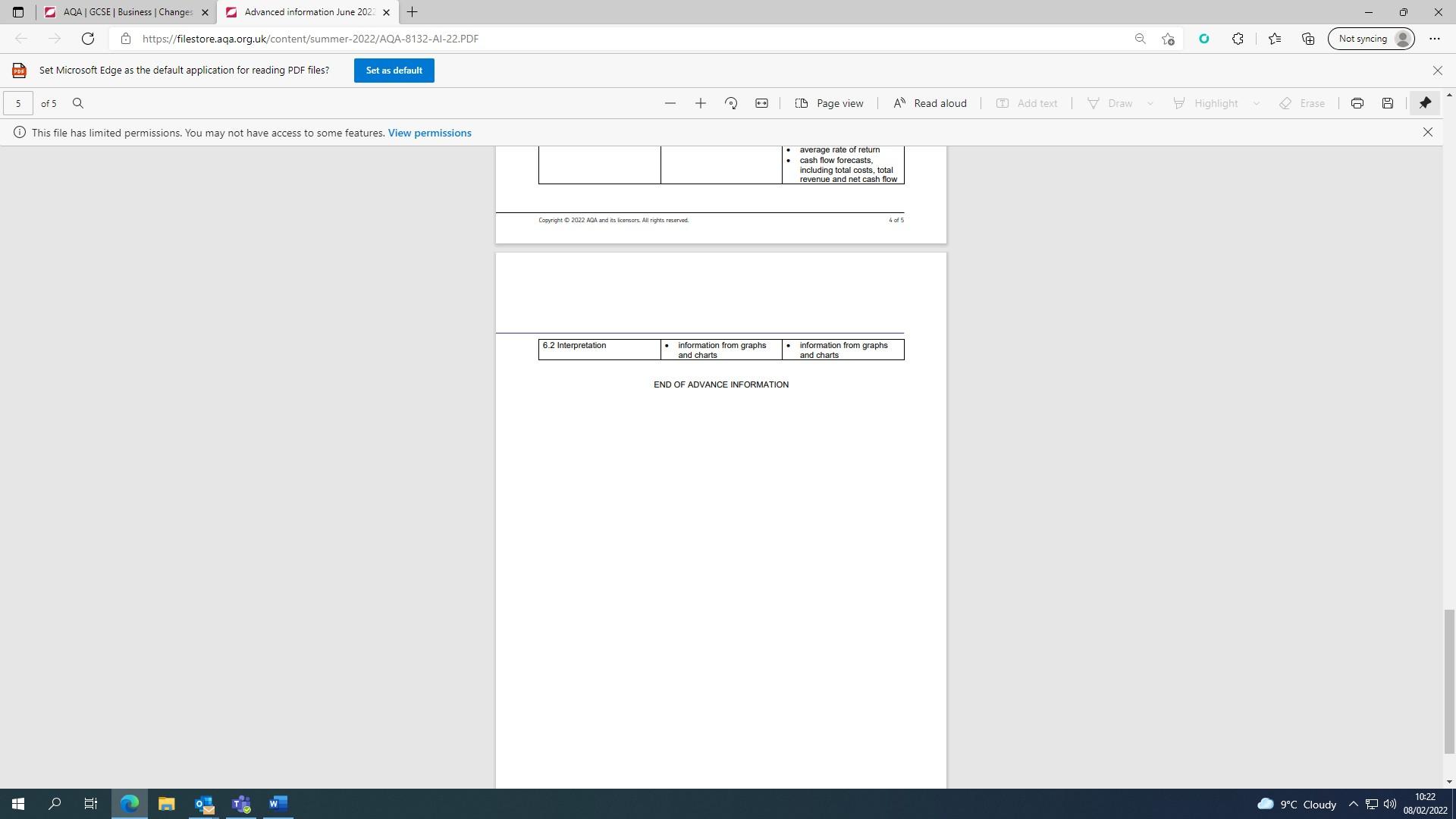The height and width of the screenshot is (819, 1456).
Task: Print the PDF document
Action: 1357,103
